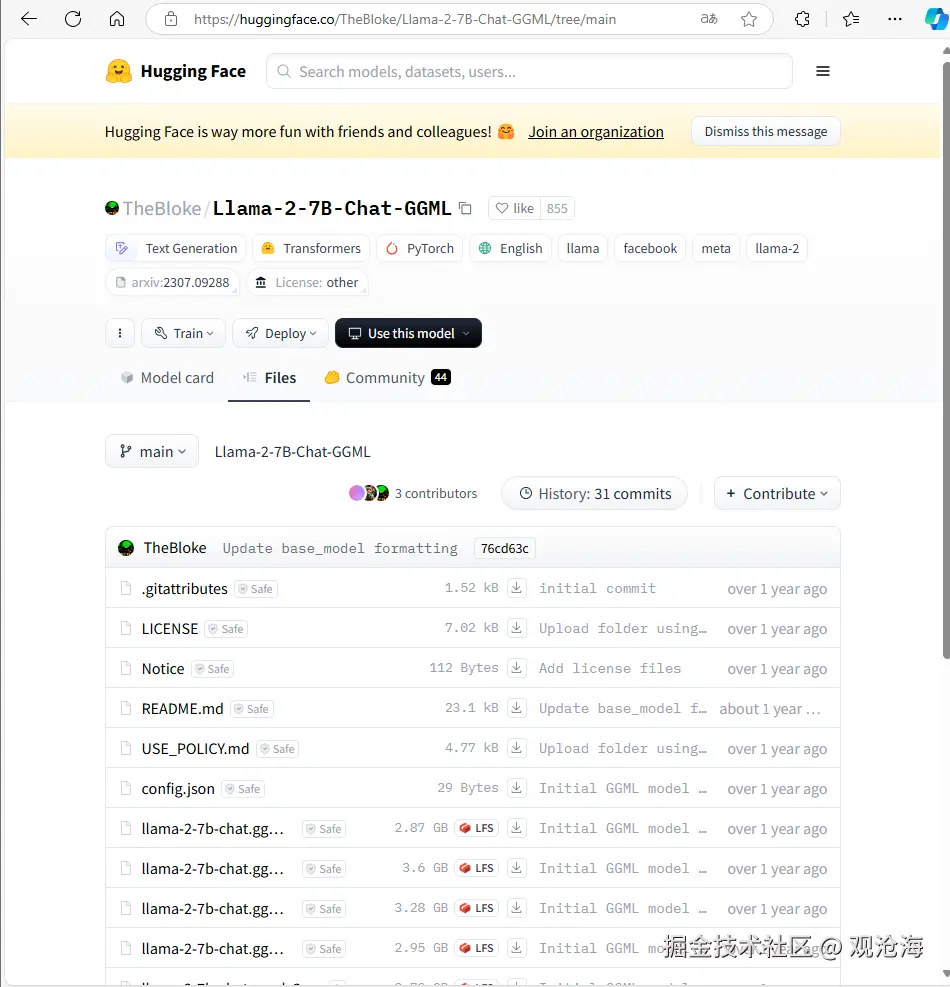
Task: Download the config.json file
Action: point(516,788)
